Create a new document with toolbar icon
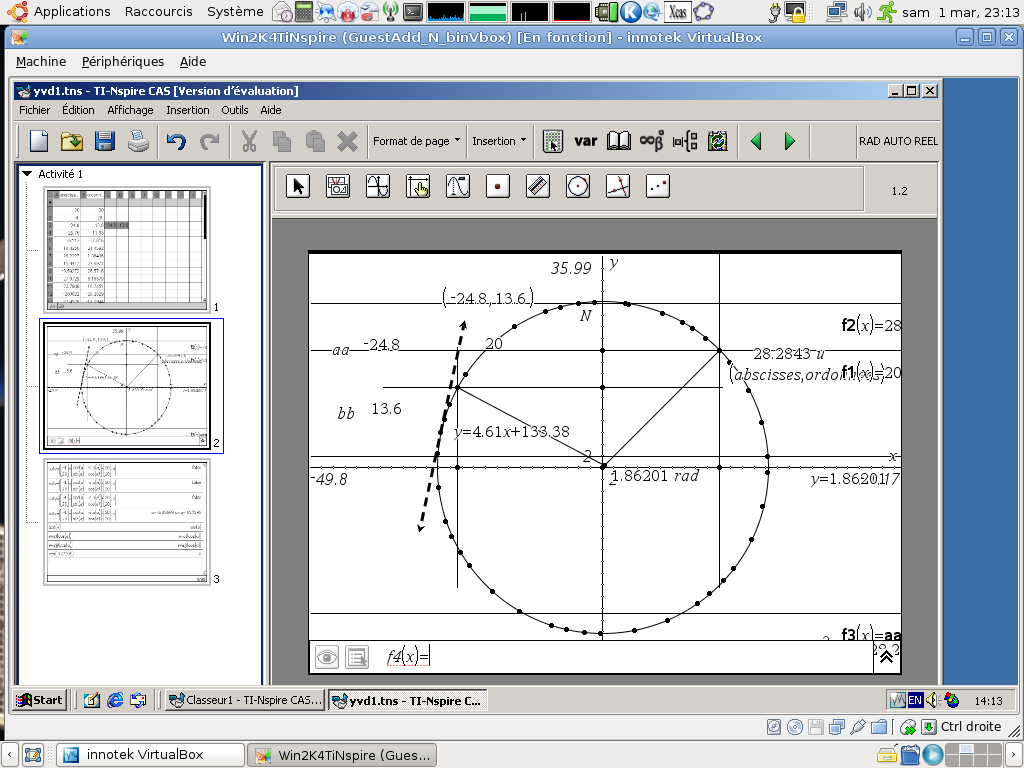1024x768 pixels. [x=39, y=141]
